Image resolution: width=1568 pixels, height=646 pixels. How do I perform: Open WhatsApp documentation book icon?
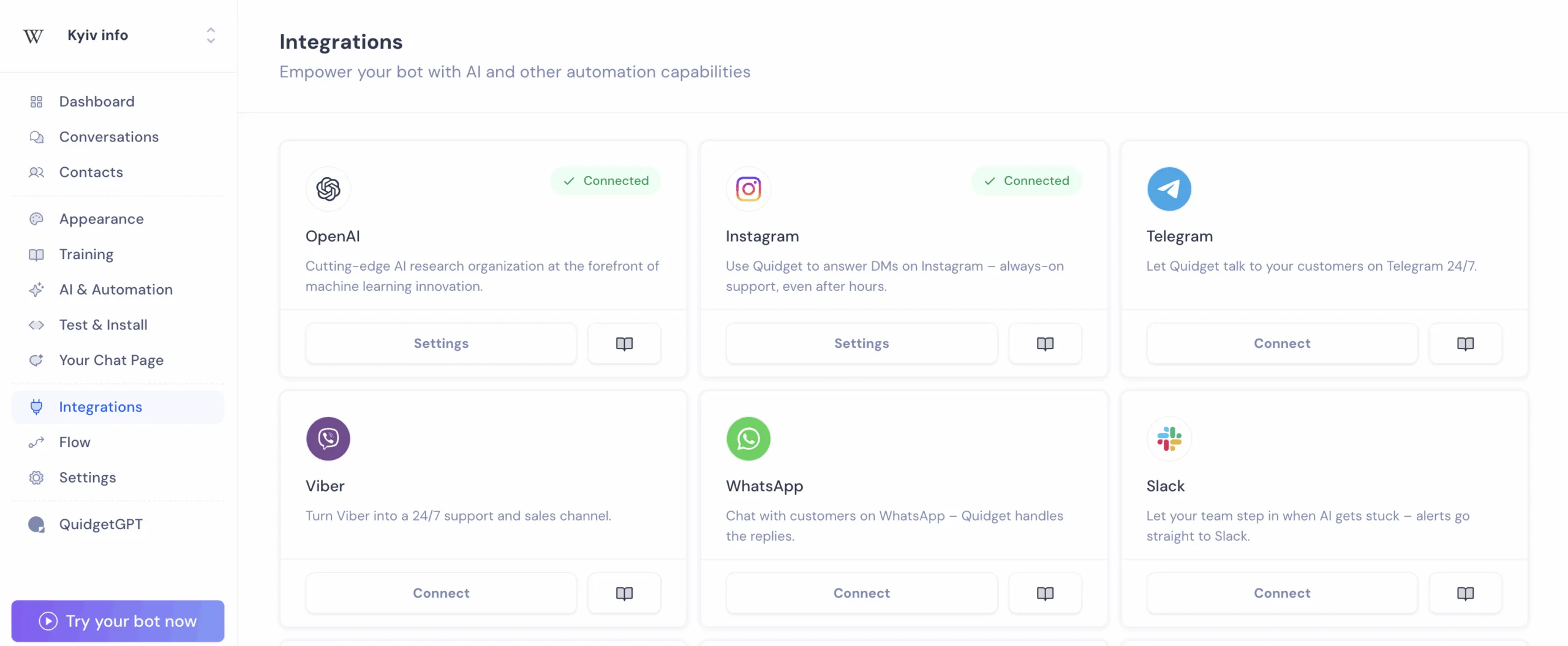pos(1045,593)
